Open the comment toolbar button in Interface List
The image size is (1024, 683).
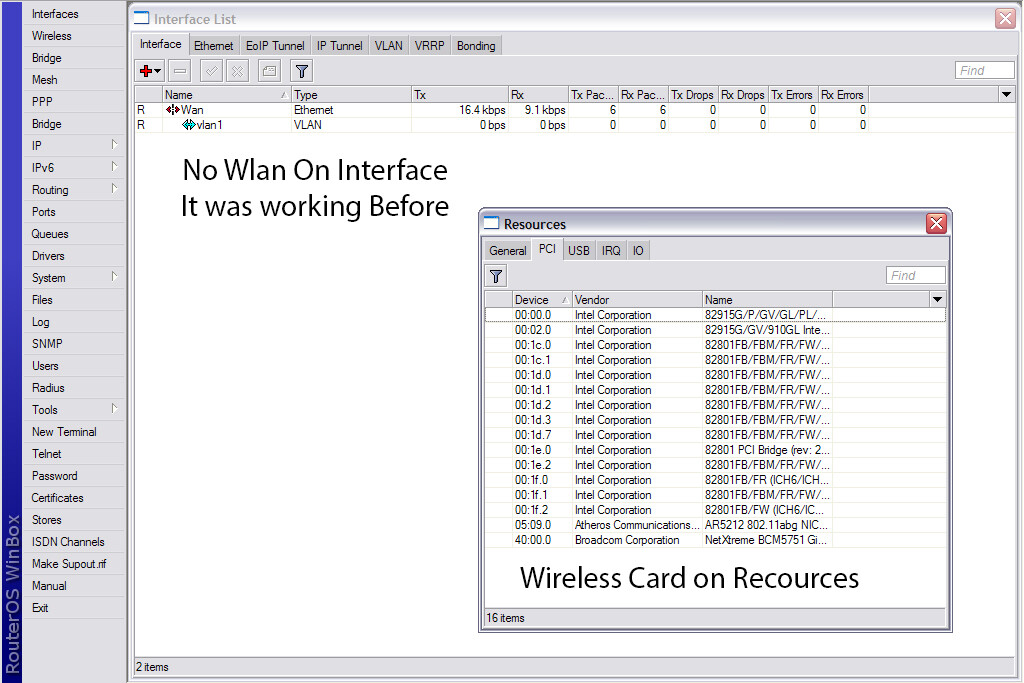269,71
